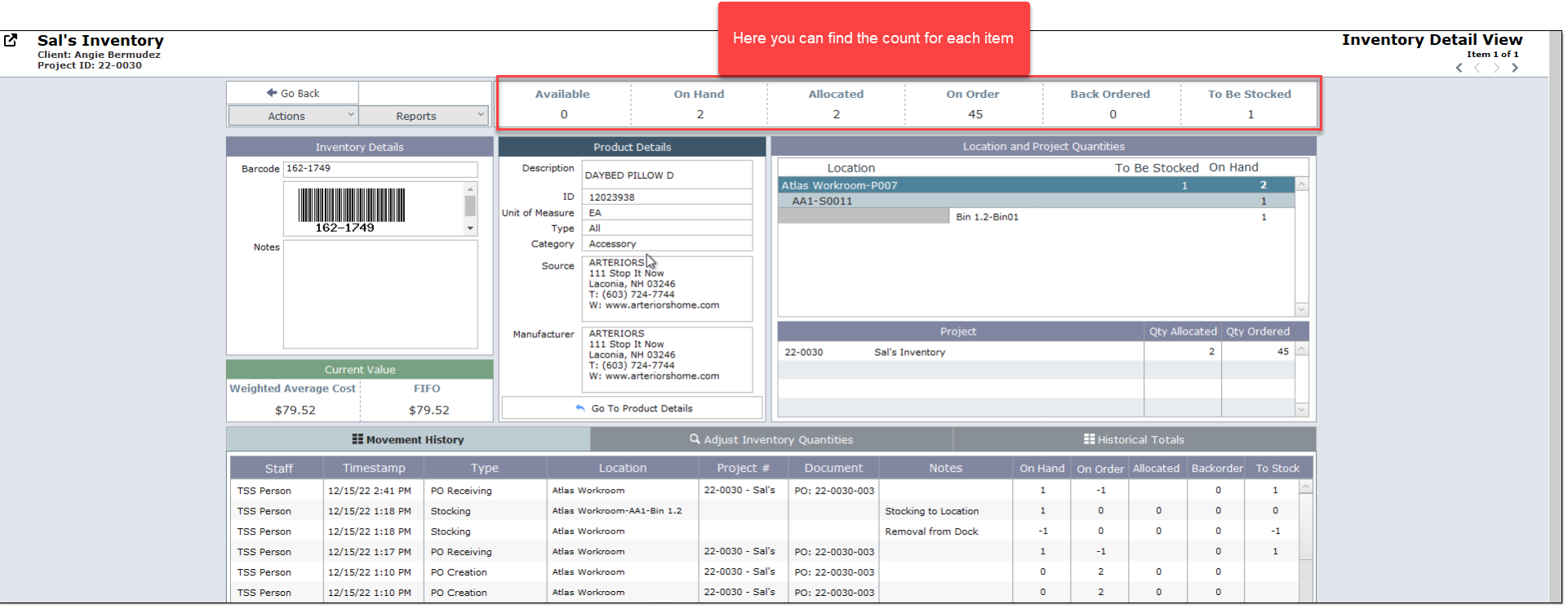This screenshot has width=1568, height=609.
Task: Click the To Be Stocked count
Action: (1250, 114)
